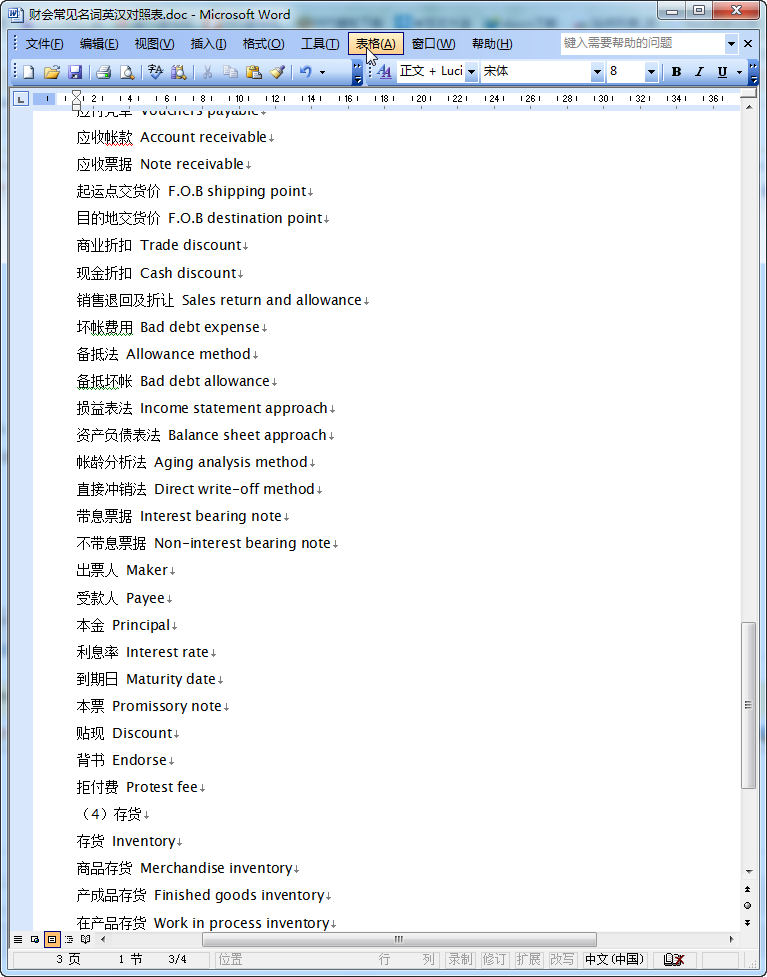This screenshot has width=767, height=977.
Task: Click the Cut scissors icon
Action: [207, 72]
